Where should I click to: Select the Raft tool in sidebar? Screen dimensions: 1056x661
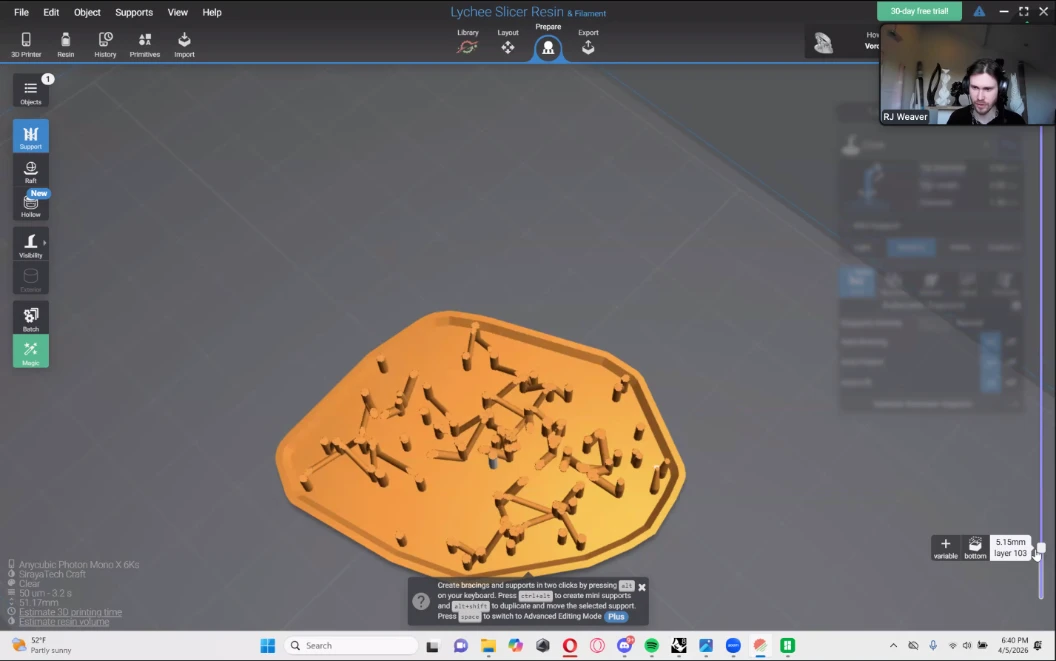tap(31, 172)
